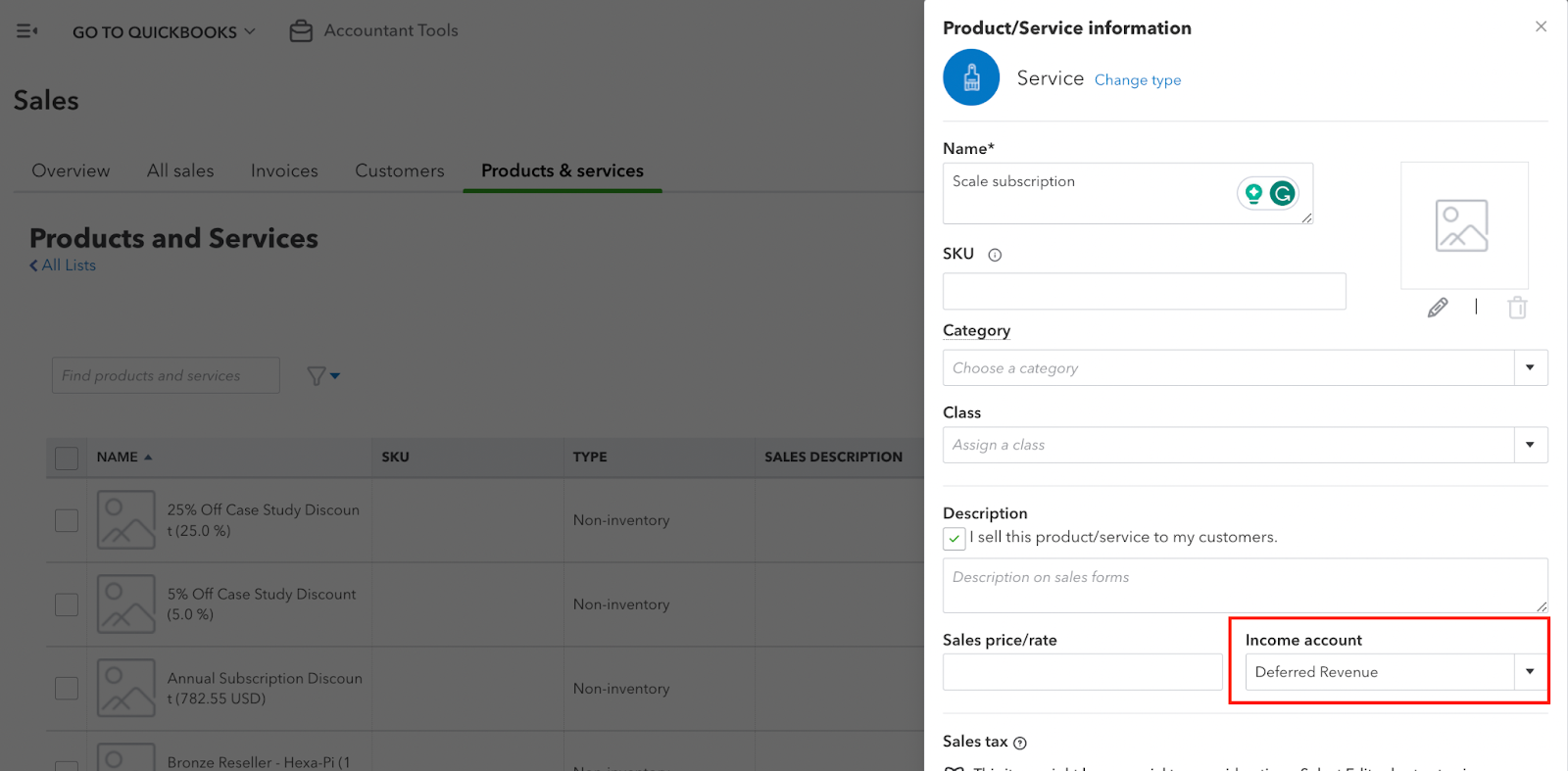Click the SKU info icon
Viewport: 1568px width, 771px height.
point(995,255)
